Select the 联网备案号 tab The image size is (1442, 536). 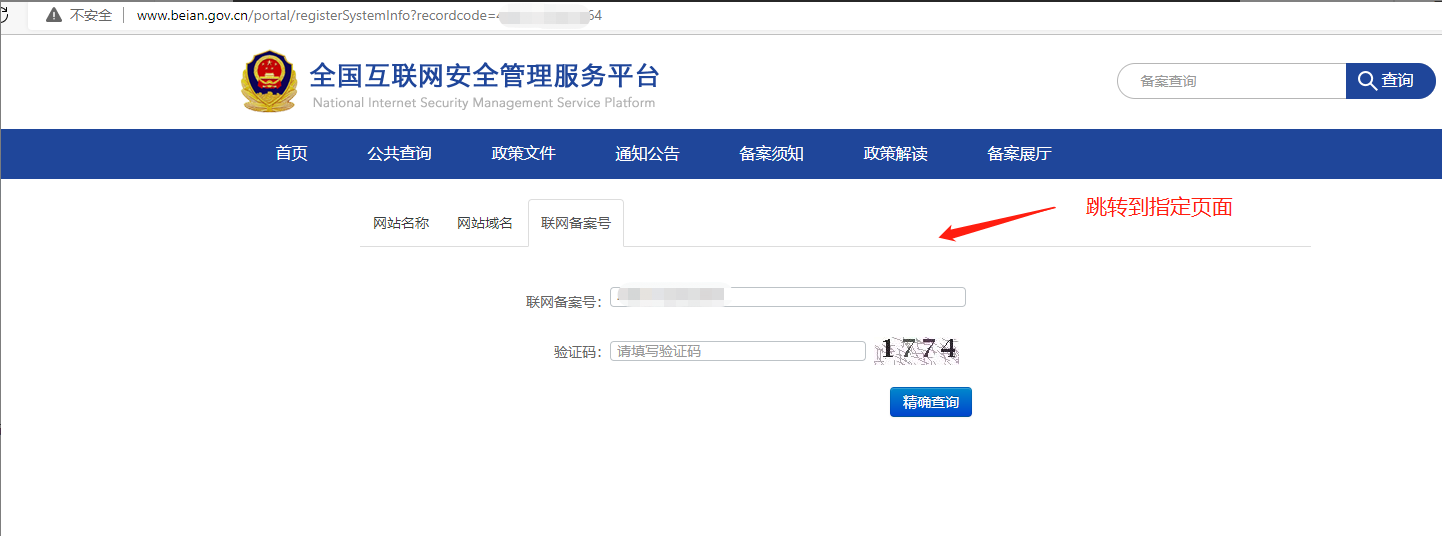pos(576,223)
